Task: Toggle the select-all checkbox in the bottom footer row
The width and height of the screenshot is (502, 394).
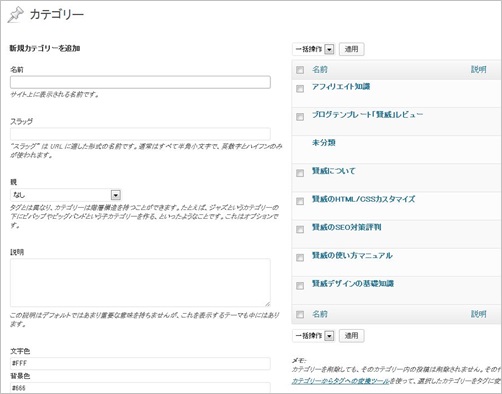Action: [x=300, y=314]
